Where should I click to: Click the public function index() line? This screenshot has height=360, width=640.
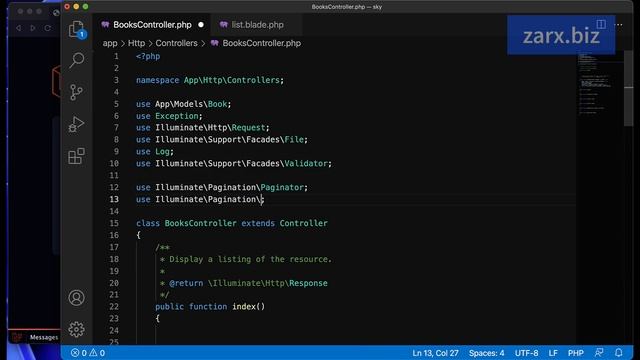point(210,307)
